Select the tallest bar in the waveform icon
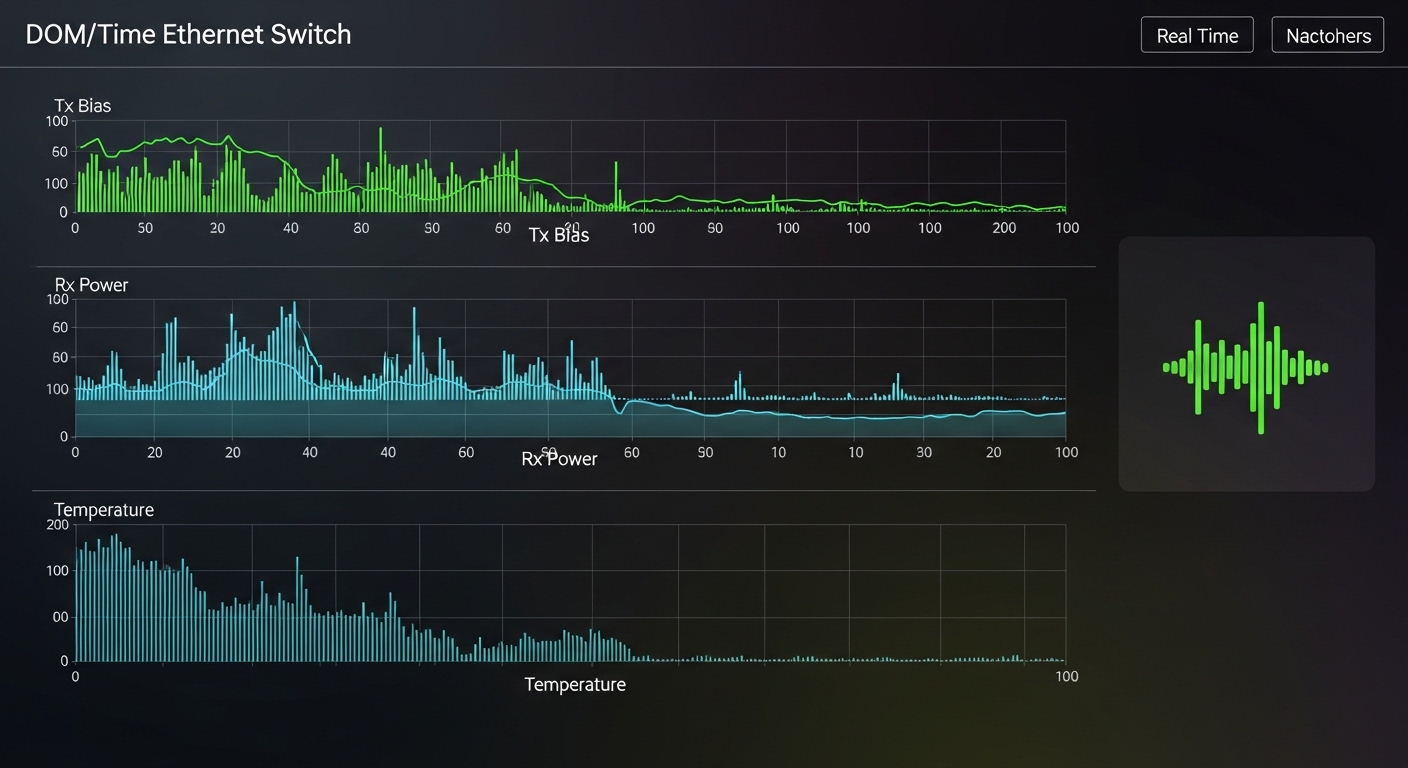 1261,365
